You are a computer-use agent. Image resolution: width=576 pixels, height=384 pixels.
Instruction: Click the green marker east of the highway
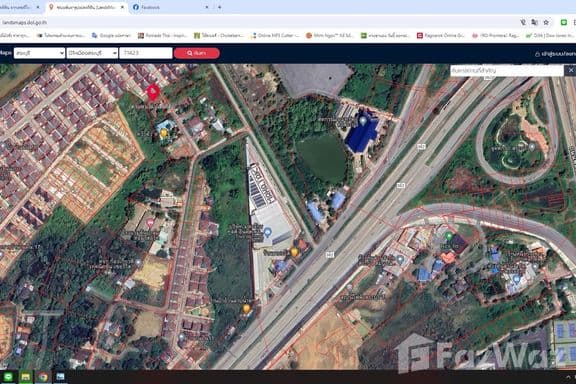[x=448, y=236]
